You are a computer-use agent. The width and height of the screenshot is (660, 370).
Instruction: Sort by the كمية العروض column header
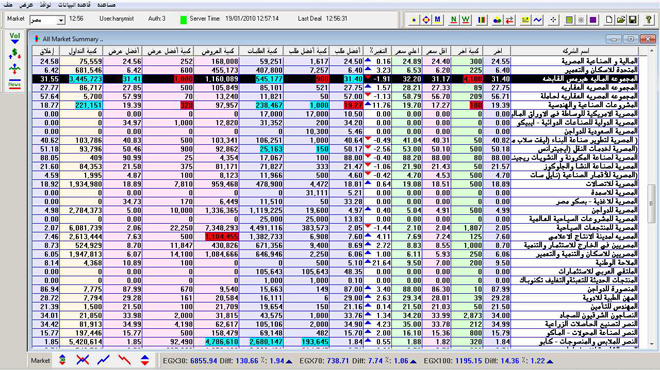tap(216, 51)
